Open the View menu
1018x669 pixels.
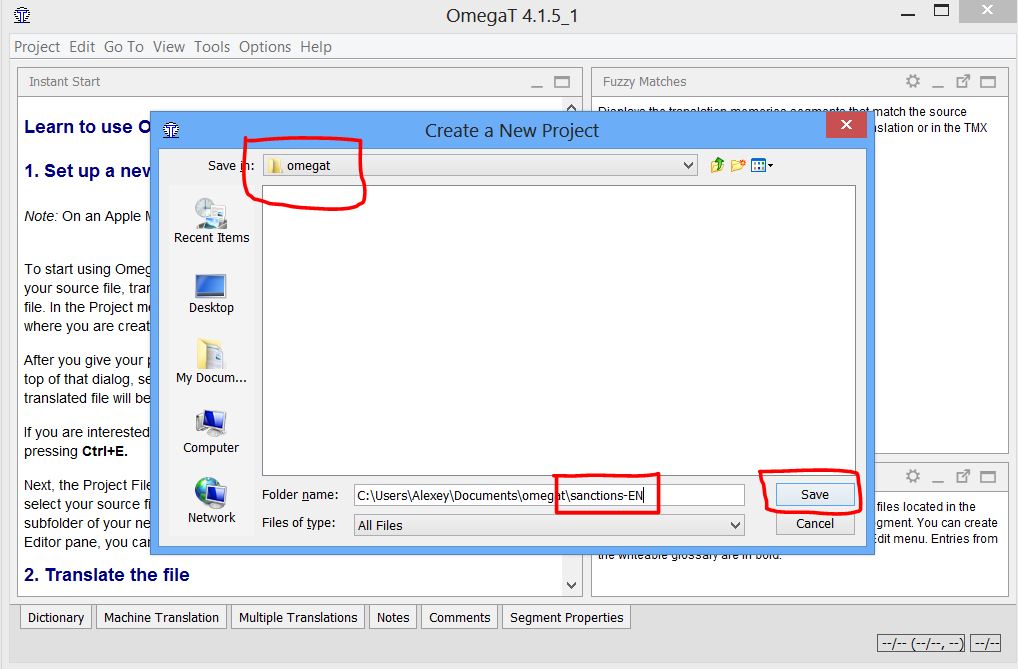pyautogui.click(x=169, y=47)
